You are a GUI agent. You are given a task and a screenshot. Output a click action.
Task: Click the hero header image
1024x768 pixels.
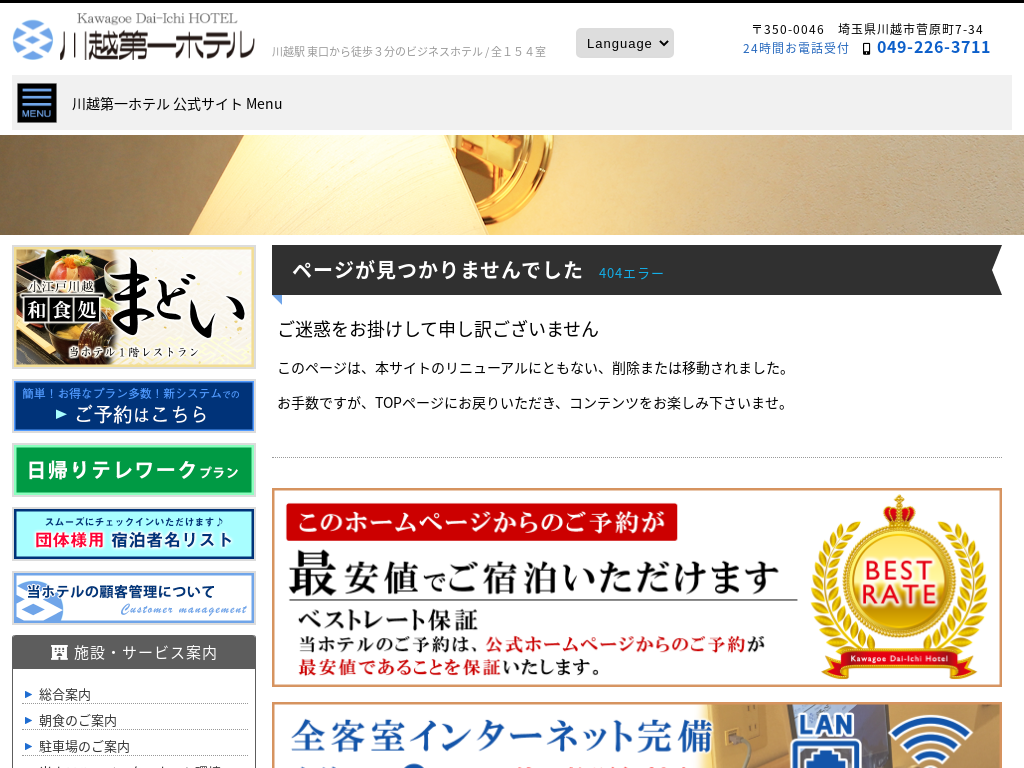512,185
